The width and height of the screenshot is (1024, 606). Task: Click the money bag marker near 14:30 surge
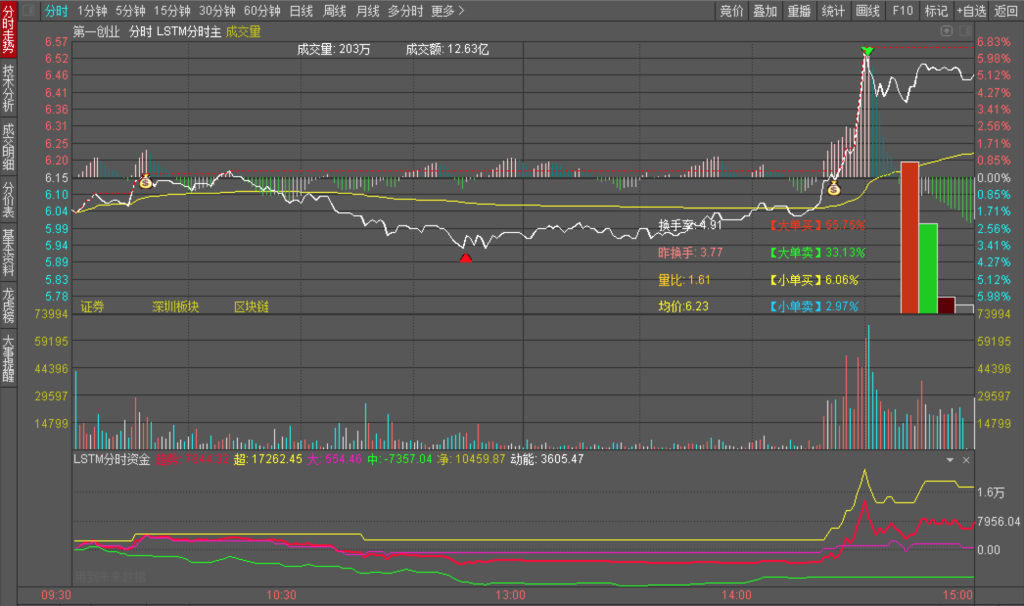(833, 187)
